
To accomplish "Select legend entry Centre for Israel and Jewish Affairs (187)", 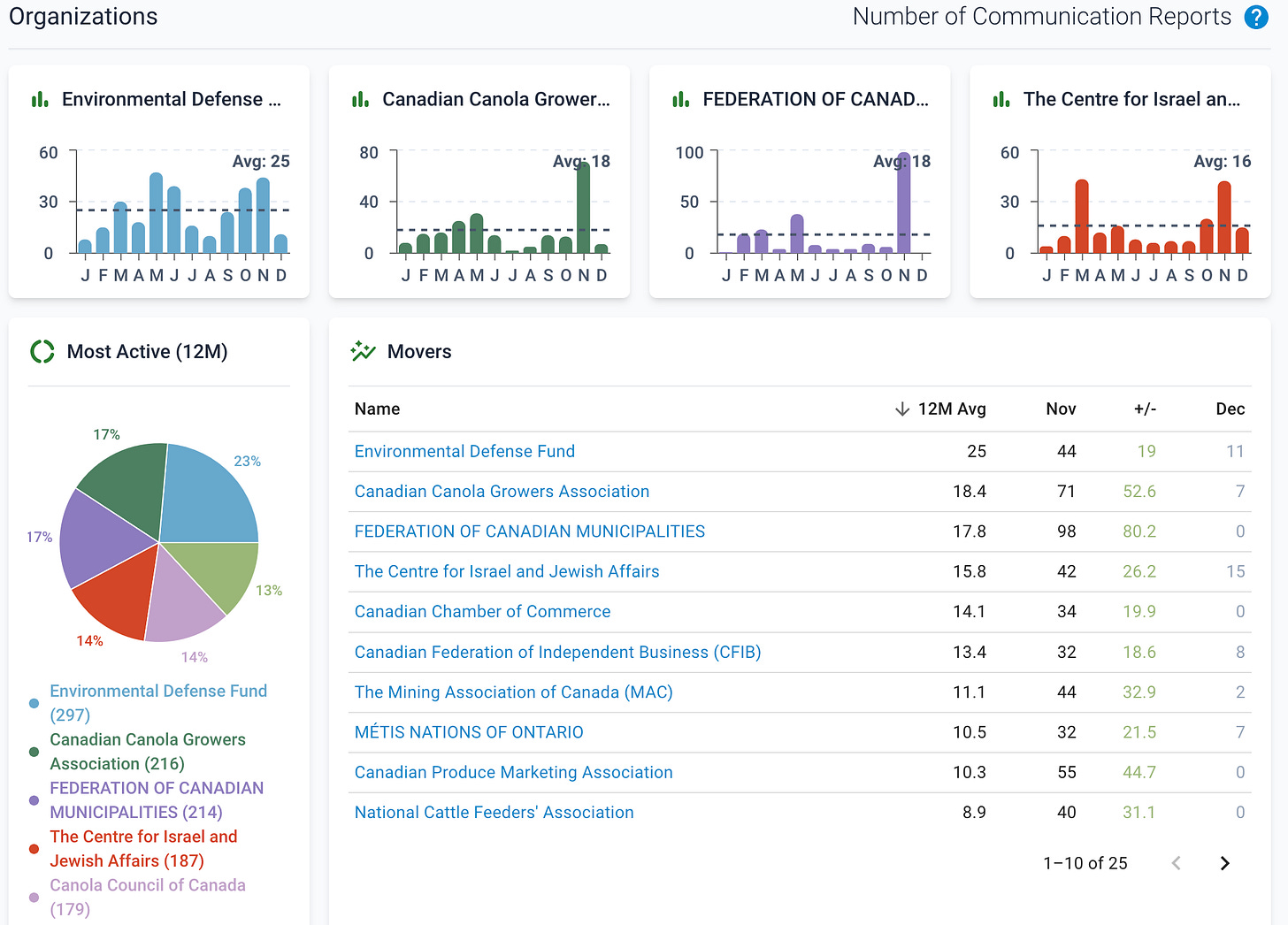I will coord(143,849).
